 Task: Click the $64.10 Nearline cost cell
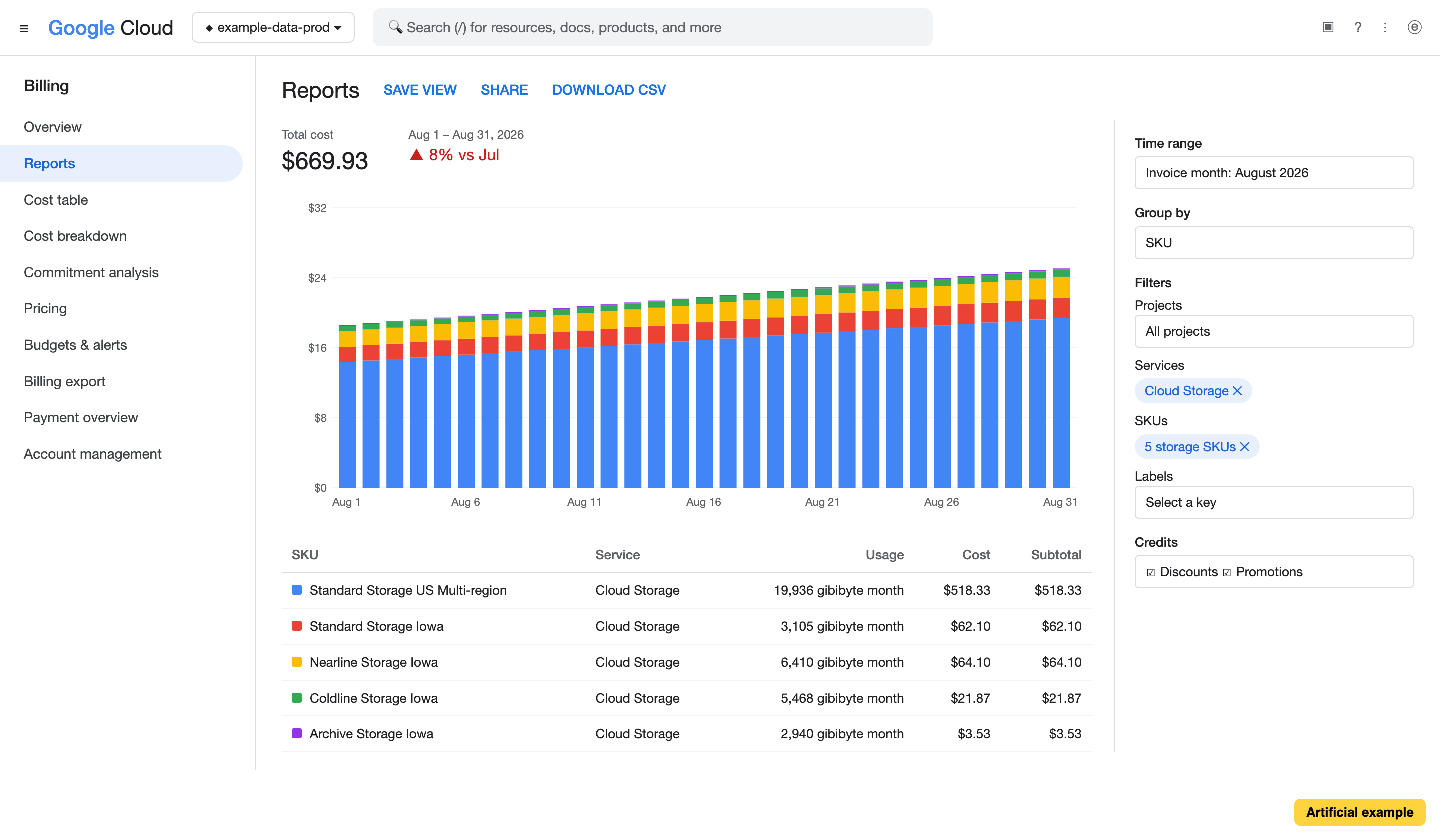(970, 662)
